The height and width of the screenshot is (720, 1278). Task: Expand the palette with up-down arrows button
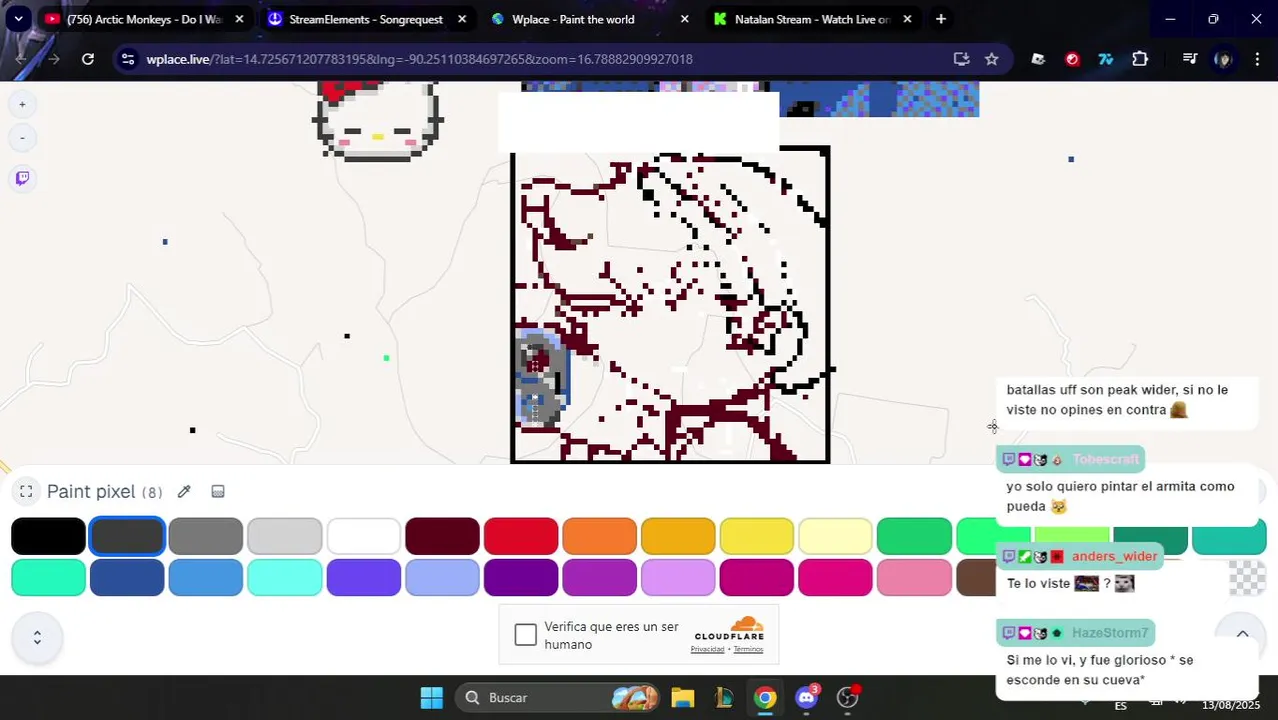click(x=37, y=637)
